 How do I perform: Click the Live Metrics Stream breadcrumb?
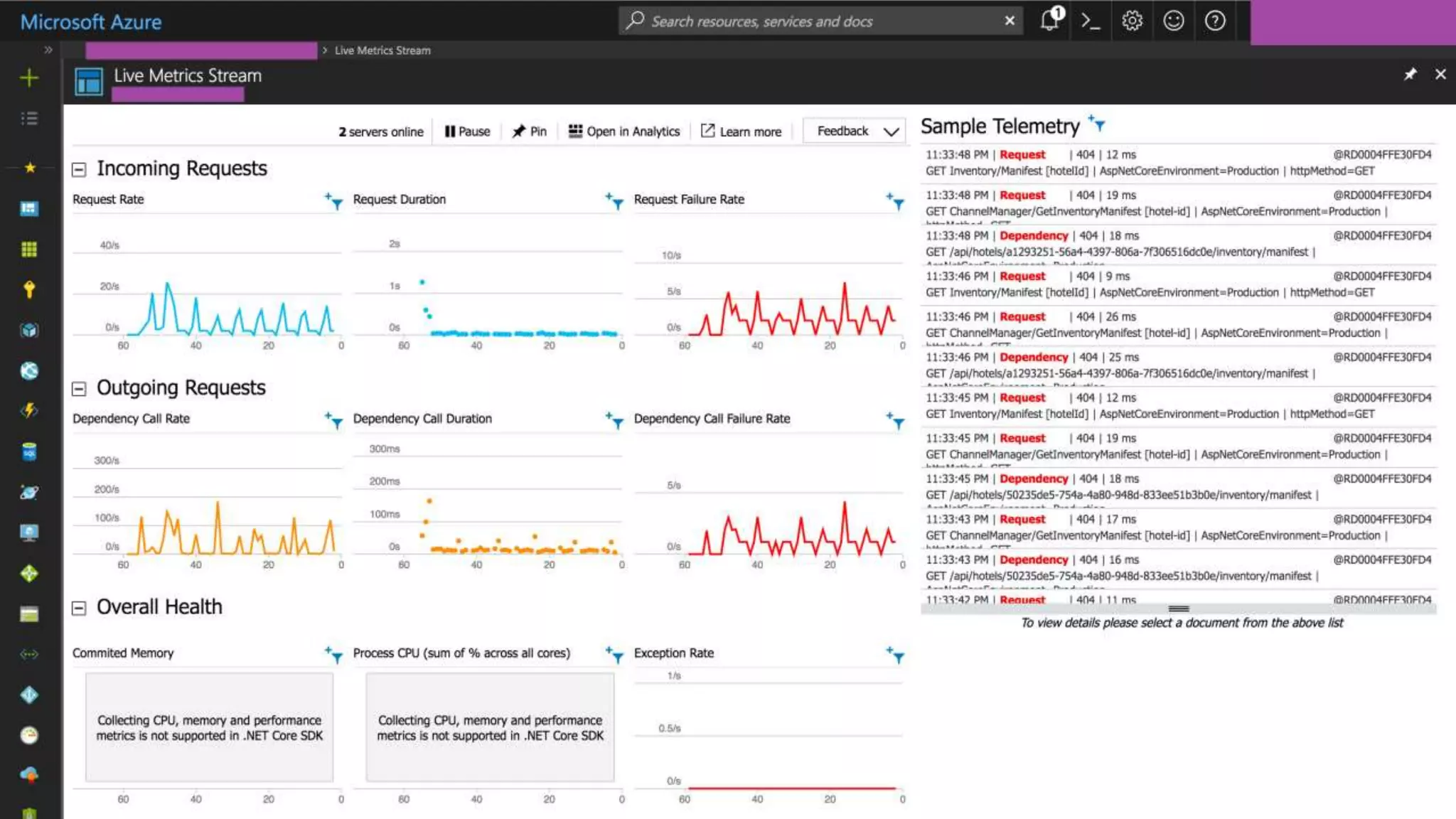click(382, 50)
